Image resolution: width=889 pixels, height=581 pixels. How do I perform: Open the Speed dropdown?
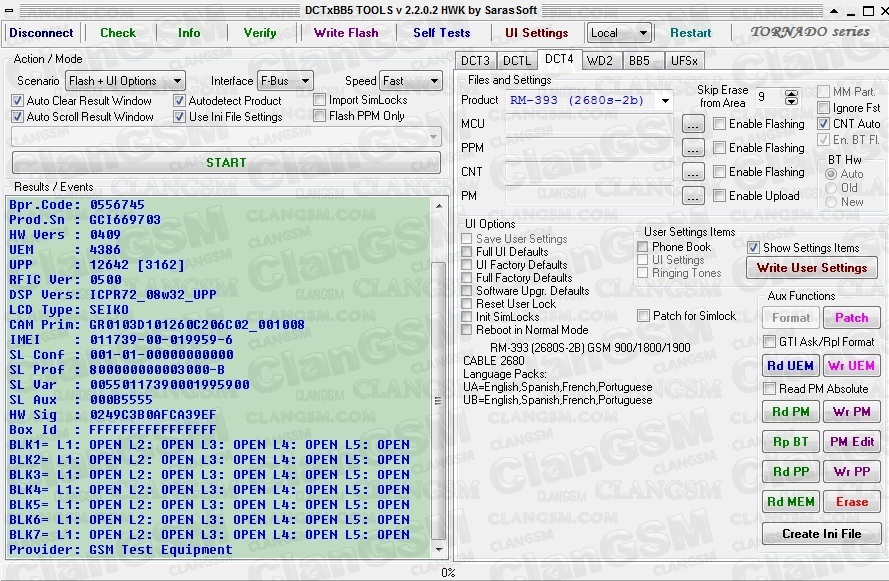click(410, 81)
